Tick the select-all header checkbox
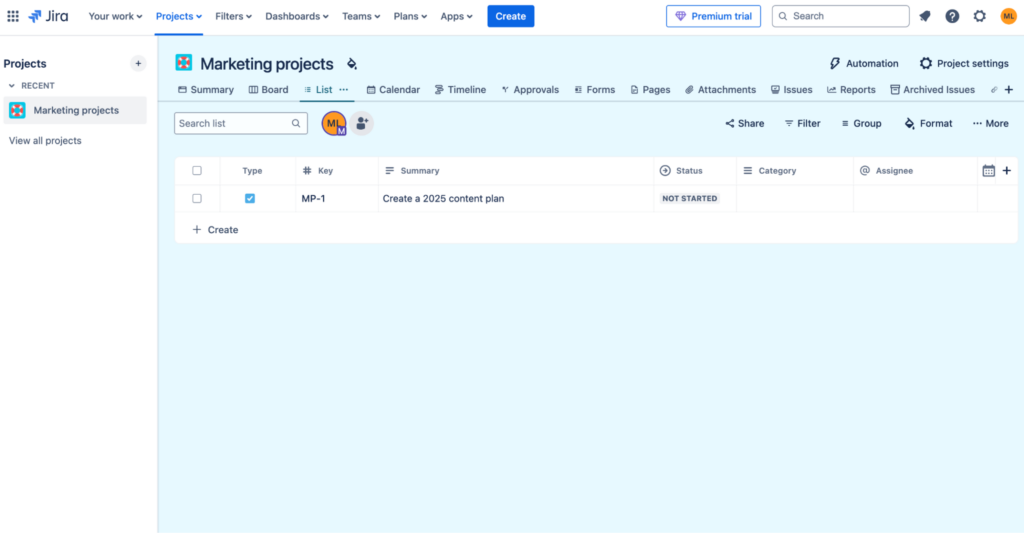The width and height of the screenshot is (1024, 533). (x=197, y=170)
